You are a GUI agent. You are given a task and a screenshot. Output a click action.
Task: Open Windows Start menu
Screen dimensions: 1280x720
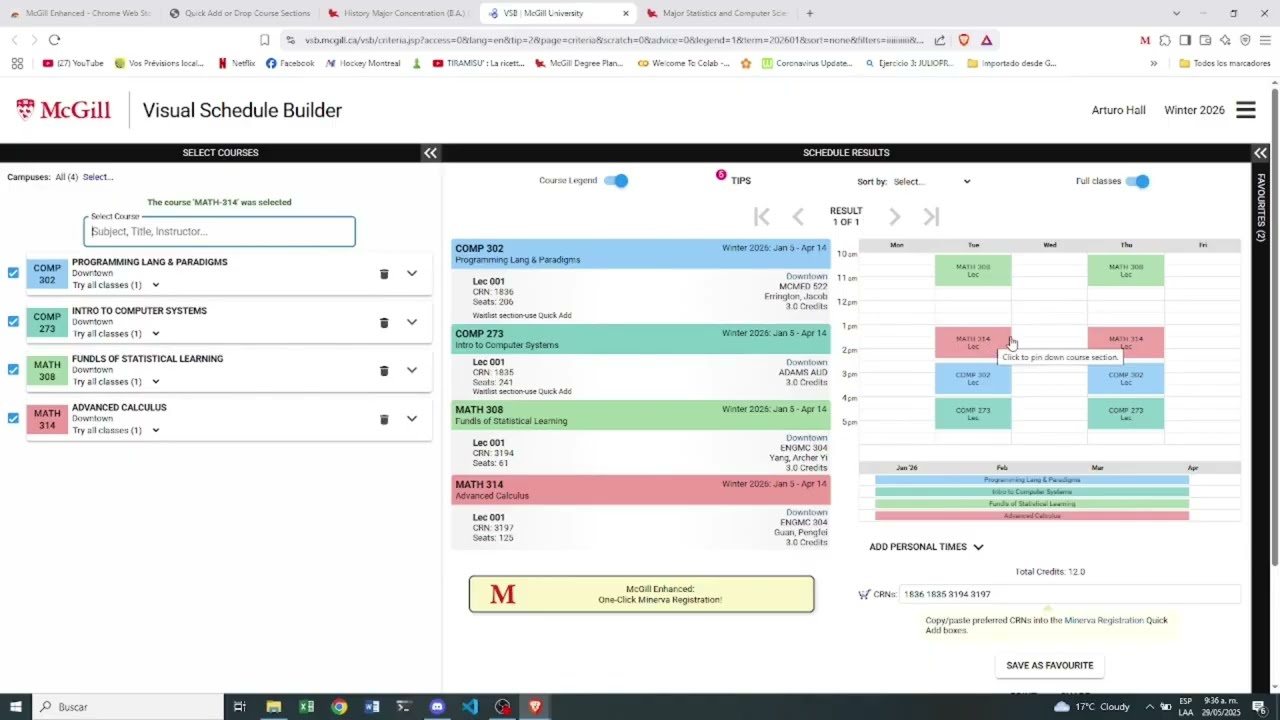pos(15,707)
